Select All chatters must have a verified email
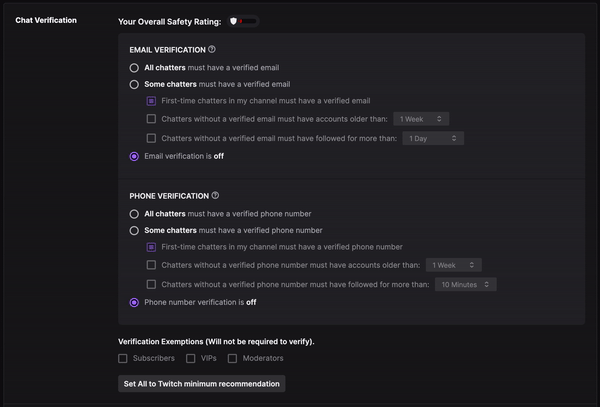The height and width of the screenshot is (407, 600). pos(134,68)
